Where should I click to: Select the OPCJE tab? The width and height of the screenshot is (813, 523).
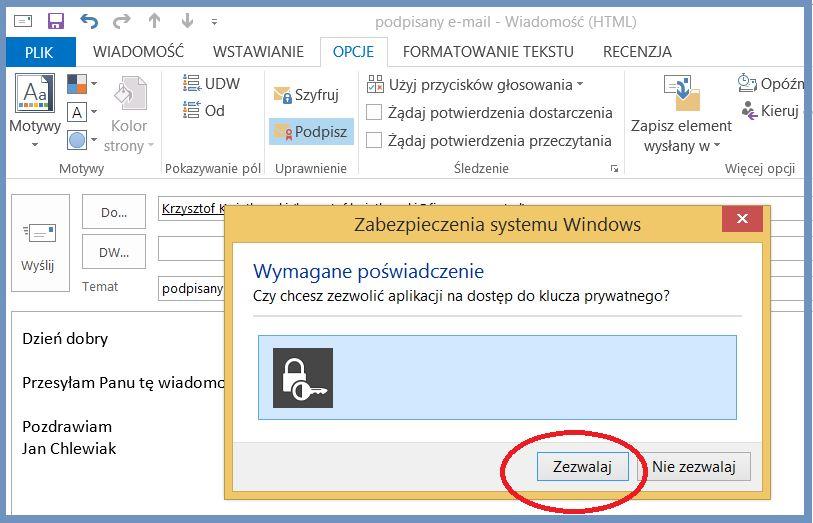click(353, 52)
